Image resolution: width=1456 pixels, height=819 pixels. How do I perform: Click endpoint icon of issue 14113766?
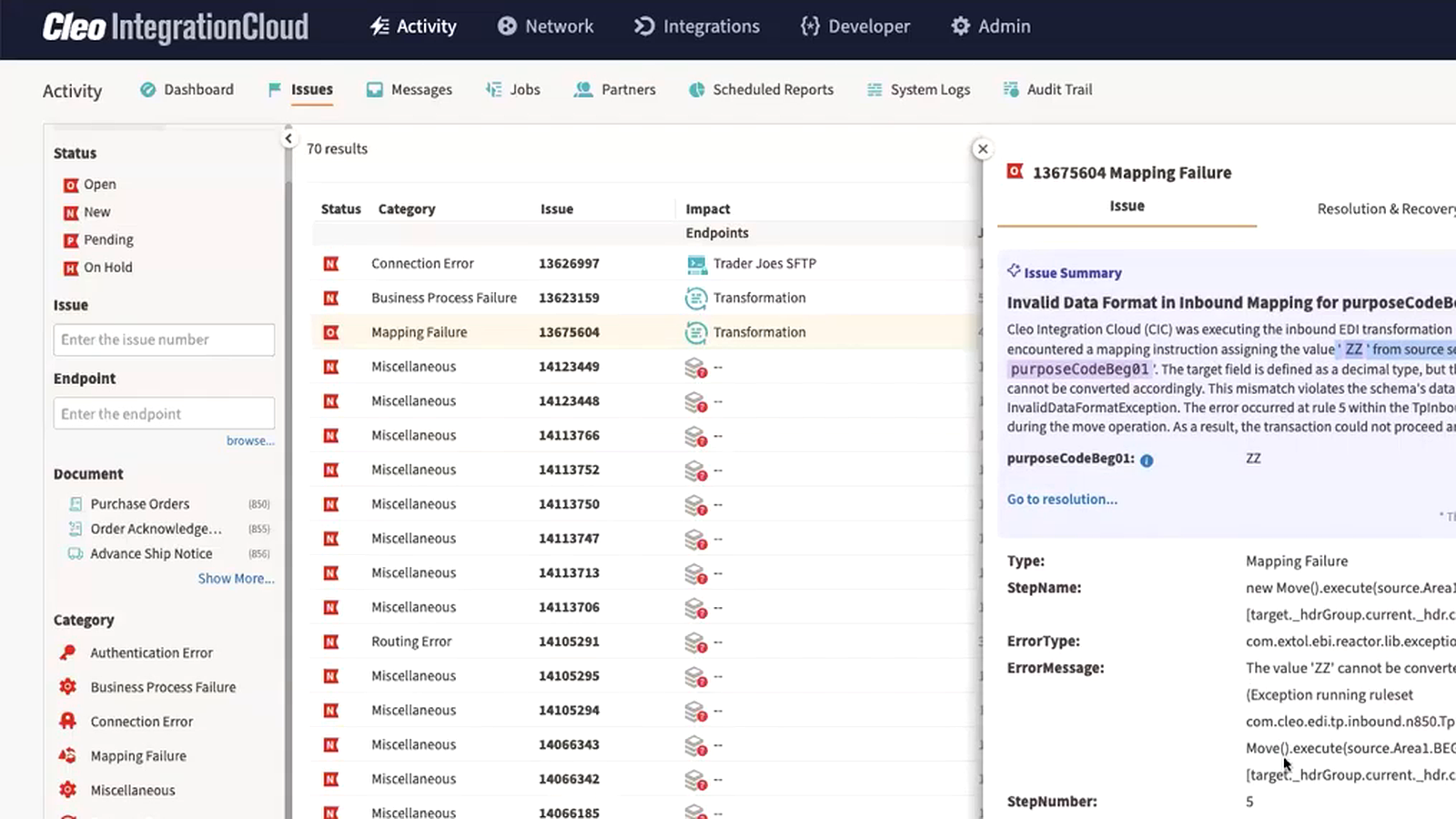point(696,437)
